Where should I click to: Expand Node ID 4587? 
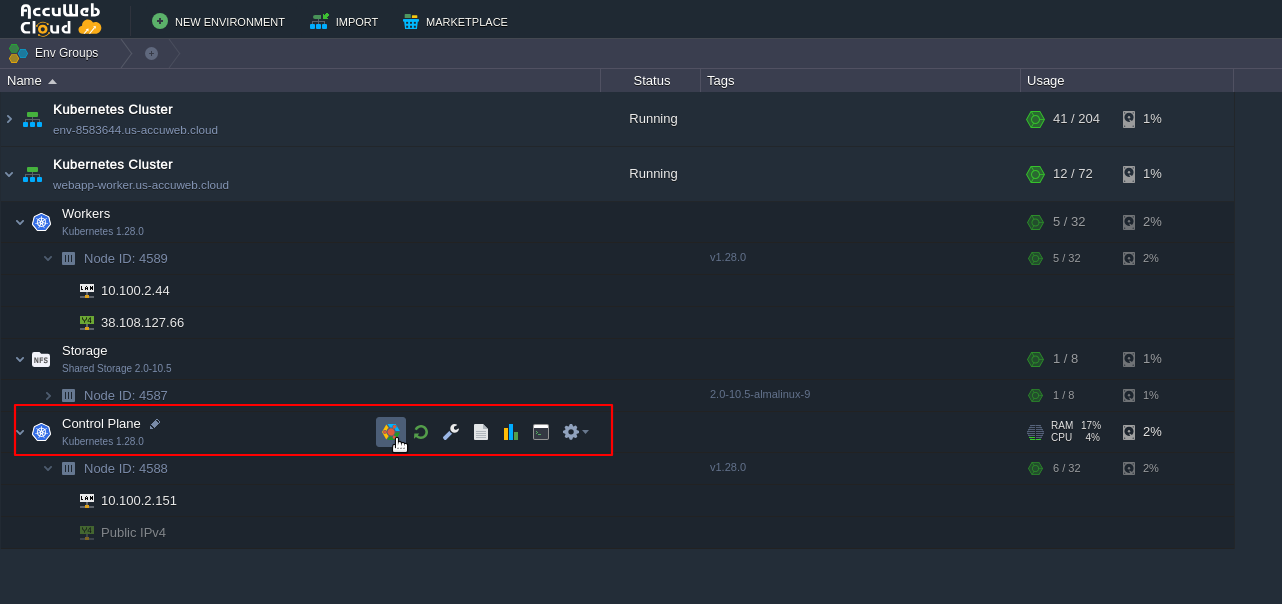(48, 395)
